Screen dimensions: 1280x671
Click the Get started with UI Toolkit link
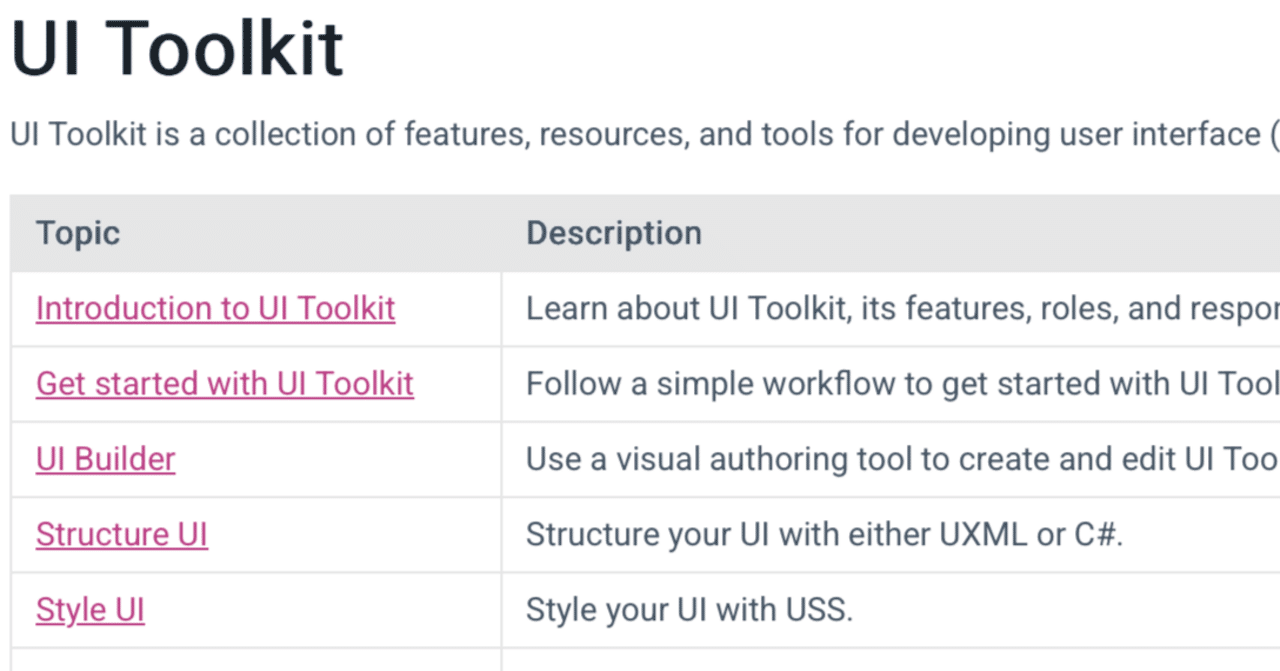[x=224, y=383]
